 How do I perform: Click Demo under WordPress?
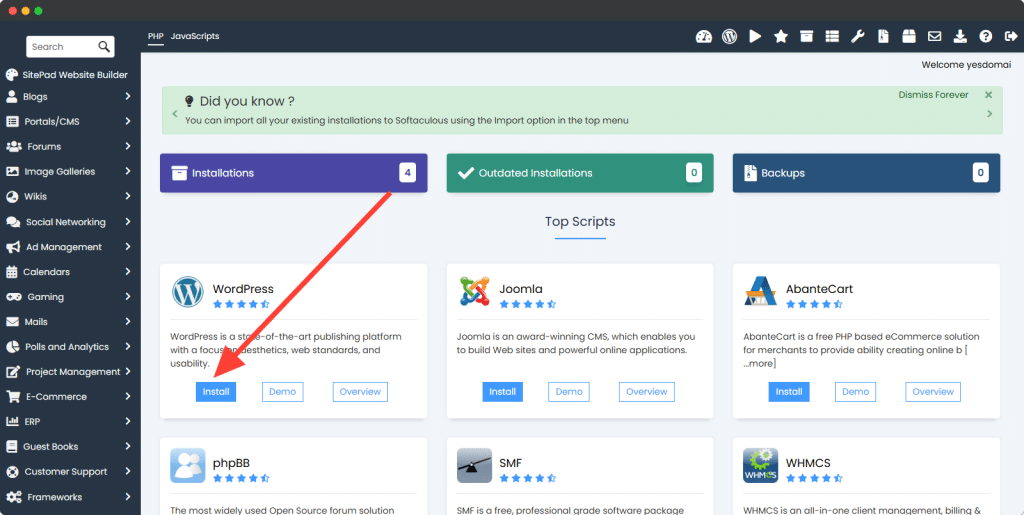[x=283, y=392]
